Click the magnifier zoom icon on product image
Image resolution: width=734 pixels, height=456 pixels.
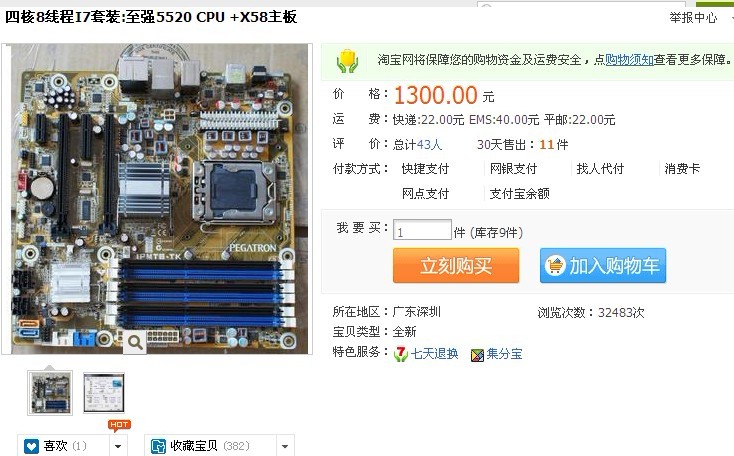coord(135,342)
